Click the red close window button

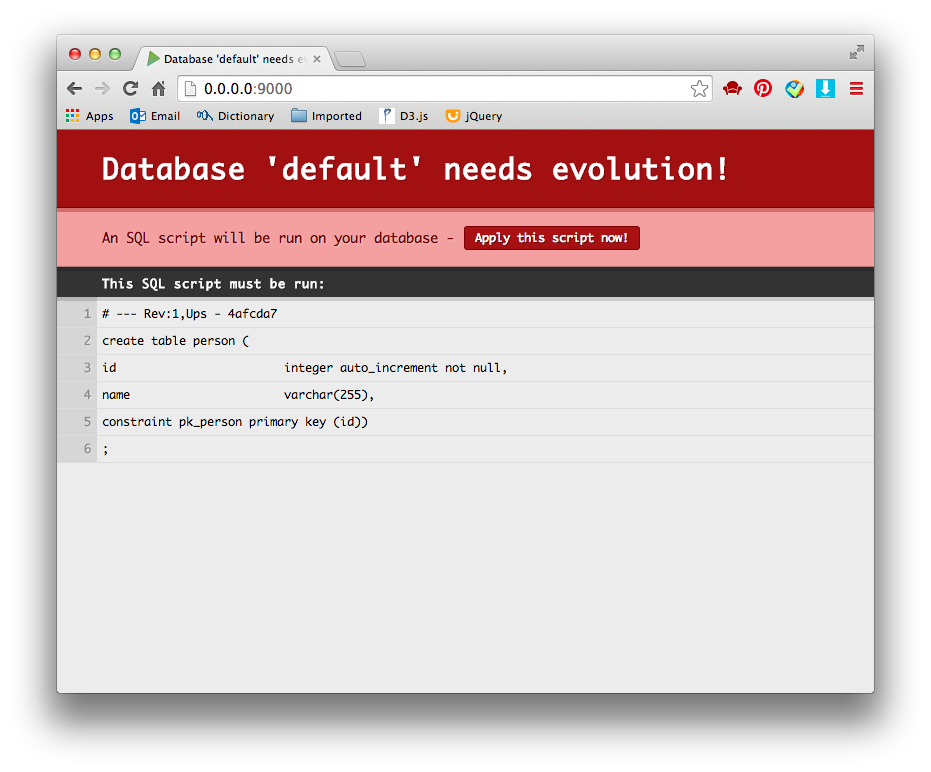[x=75, y=54]
